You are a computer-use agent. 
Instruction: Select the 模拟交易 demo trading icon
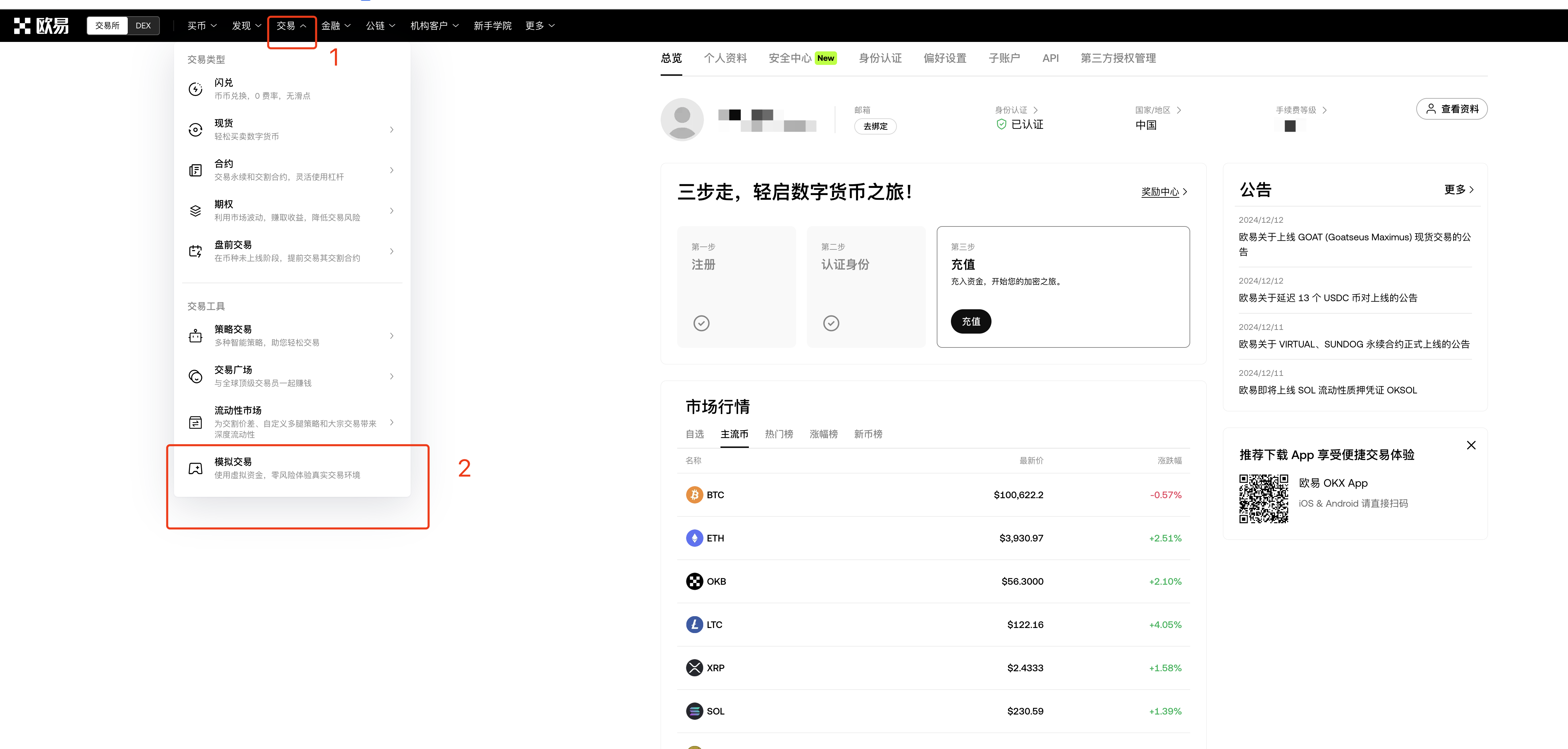195,468
